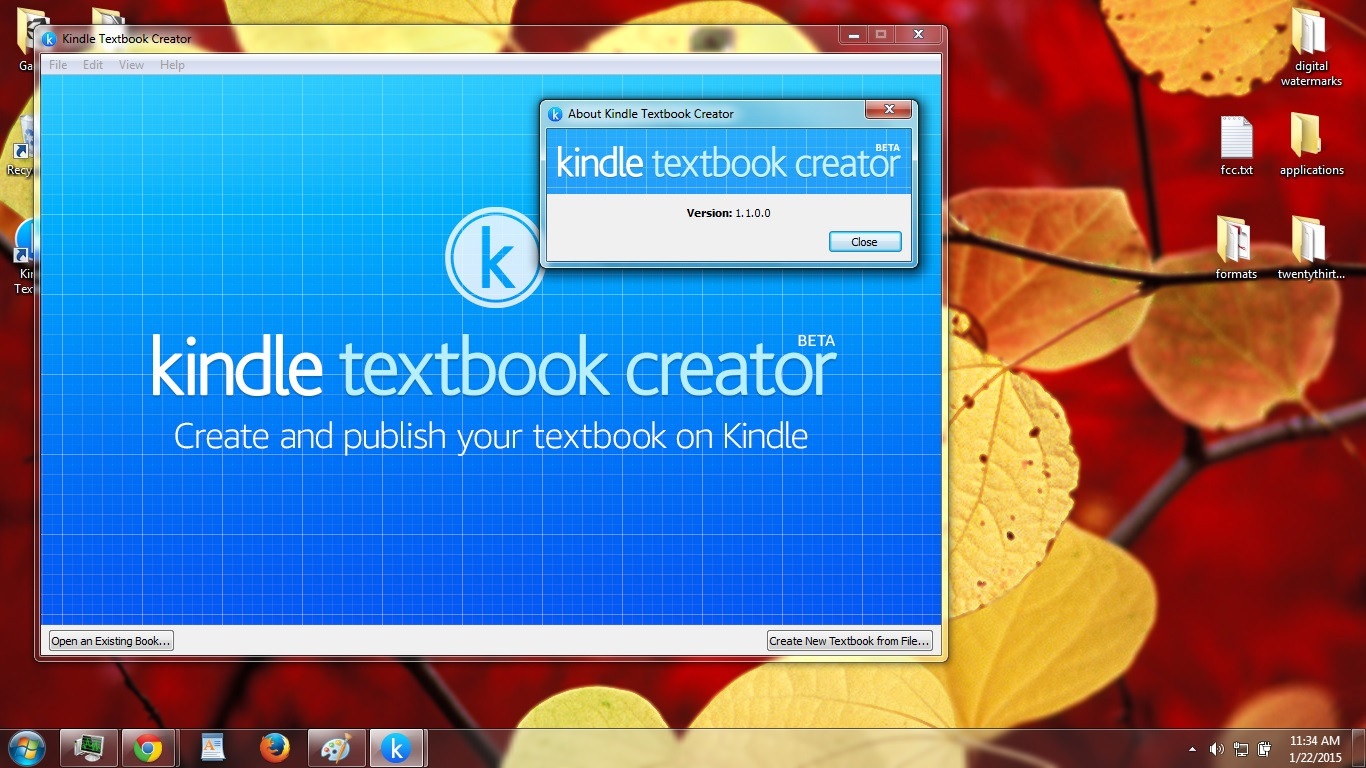Select the digital watermarks desktop folder
1366x768 pixels.
[x=1311, y=47]
